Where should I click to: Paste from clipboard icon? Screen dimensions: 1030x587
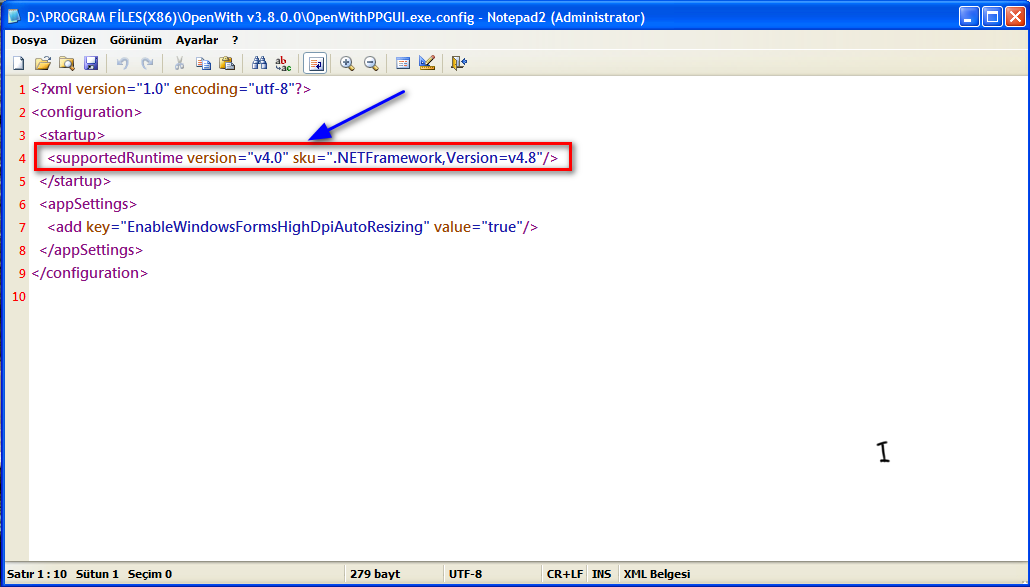point(227,63)
